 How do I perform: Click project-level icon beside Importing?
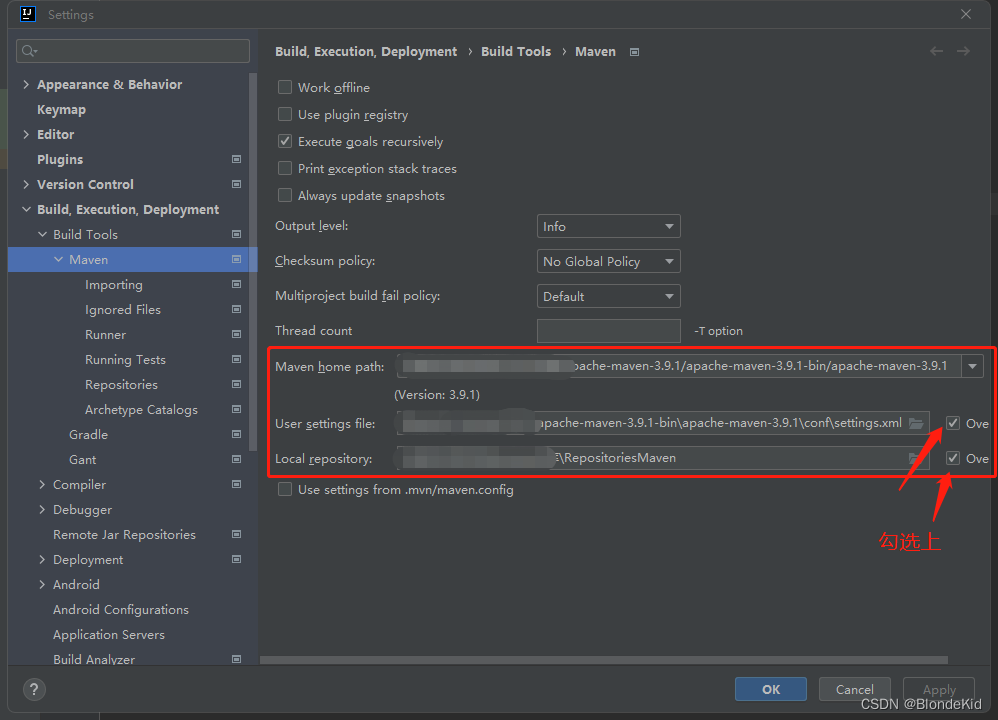tap(236, 284)
